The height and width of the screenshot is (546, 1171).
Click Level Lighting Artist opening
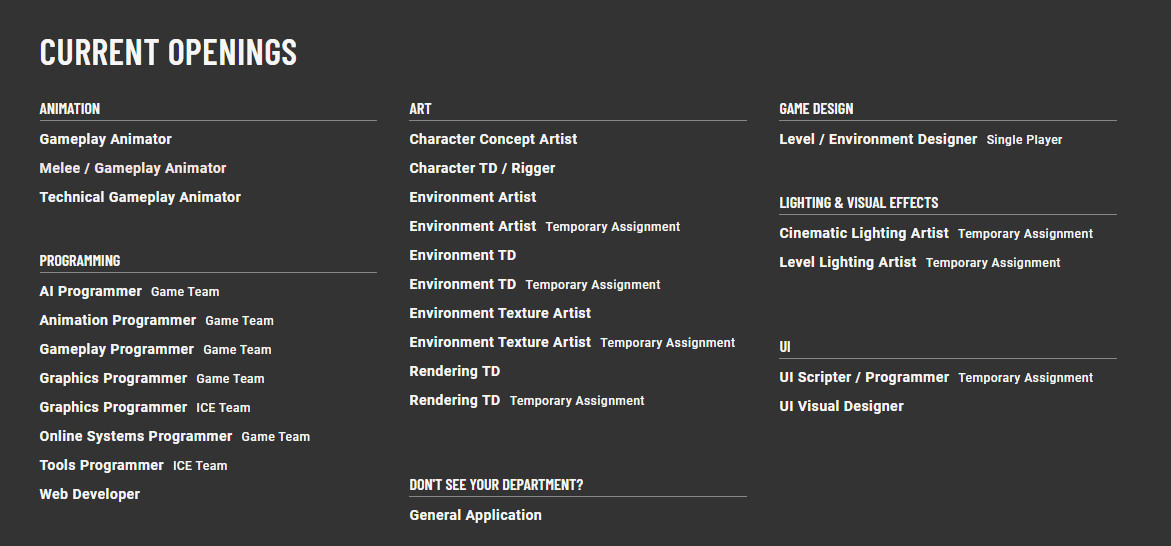[919, 263]
